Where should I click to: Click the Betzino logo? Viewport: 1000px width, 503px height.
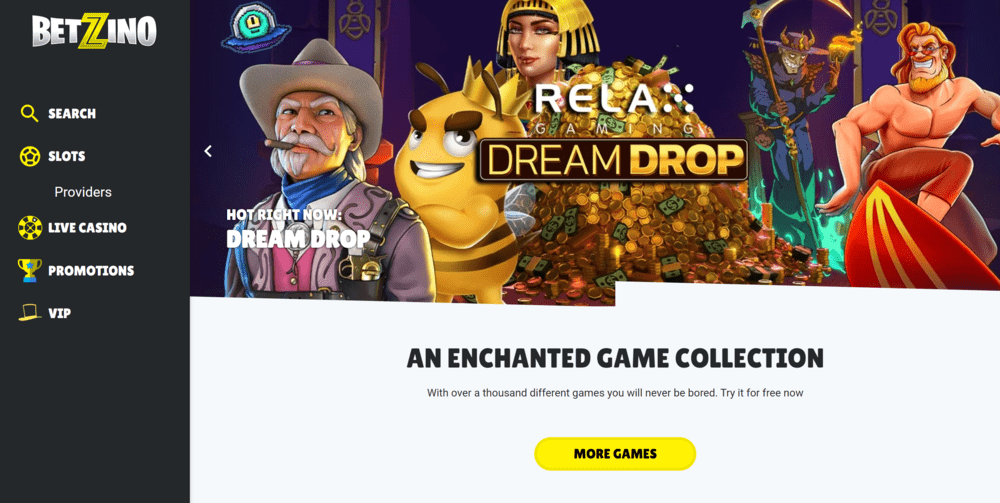pos(94,31)
